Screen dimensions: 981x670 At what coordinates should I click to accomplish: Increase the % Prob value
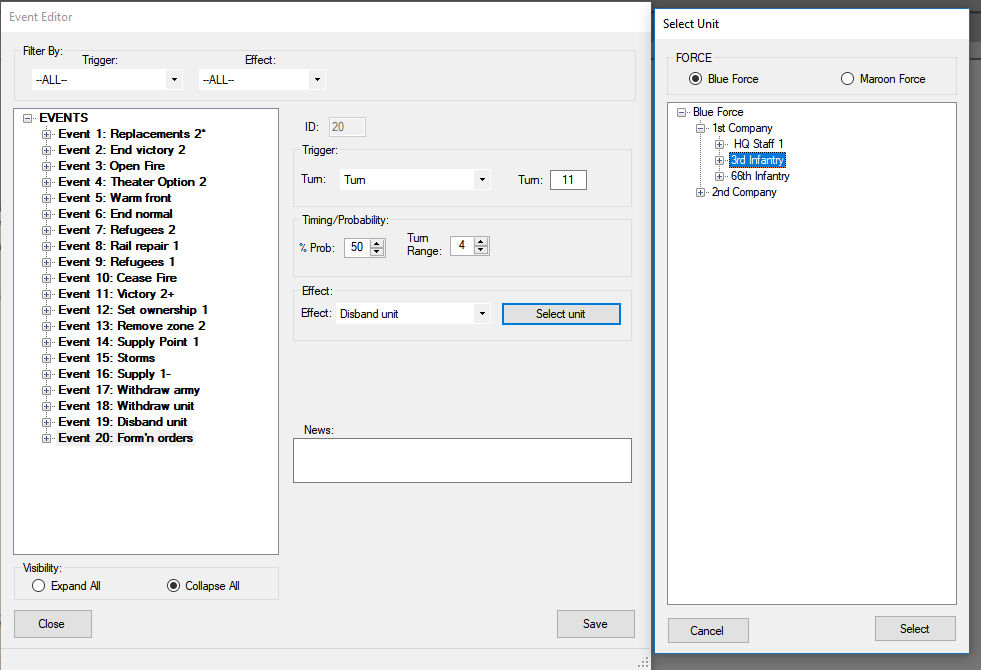(377, 243)
